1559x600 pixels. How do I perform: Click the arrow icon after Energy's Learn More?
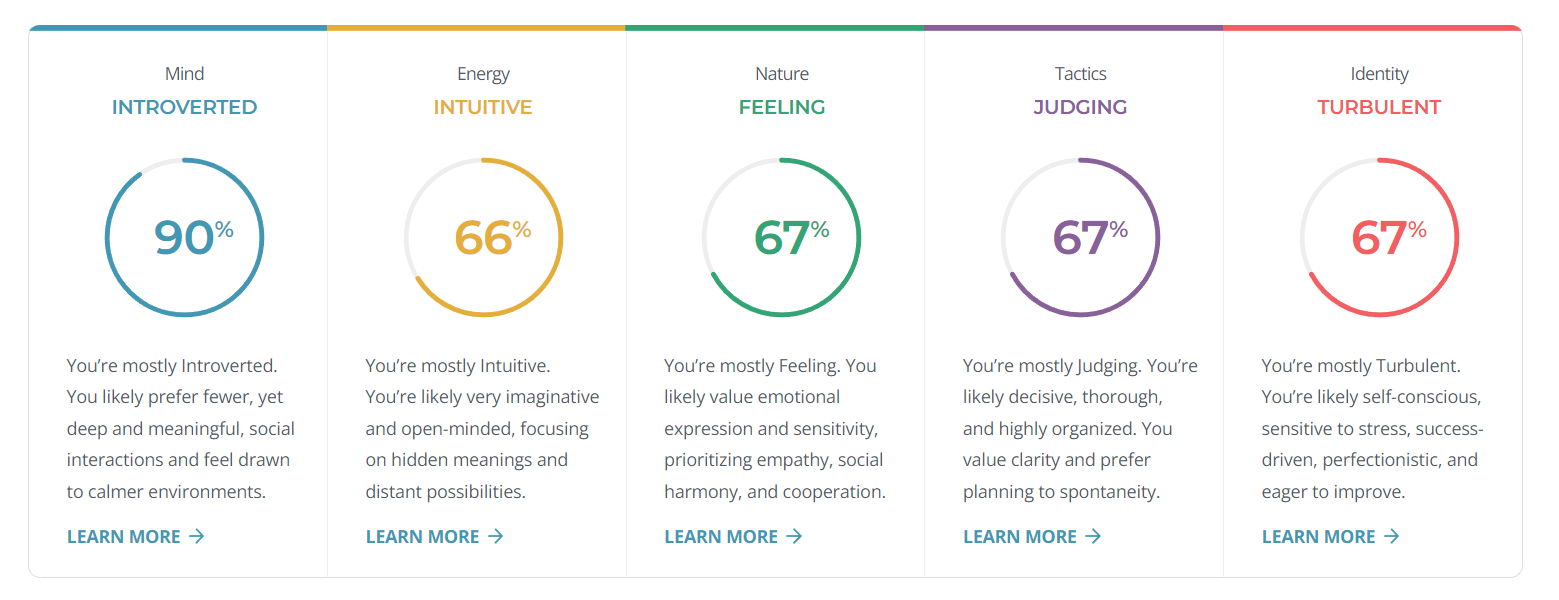[496, 536]
